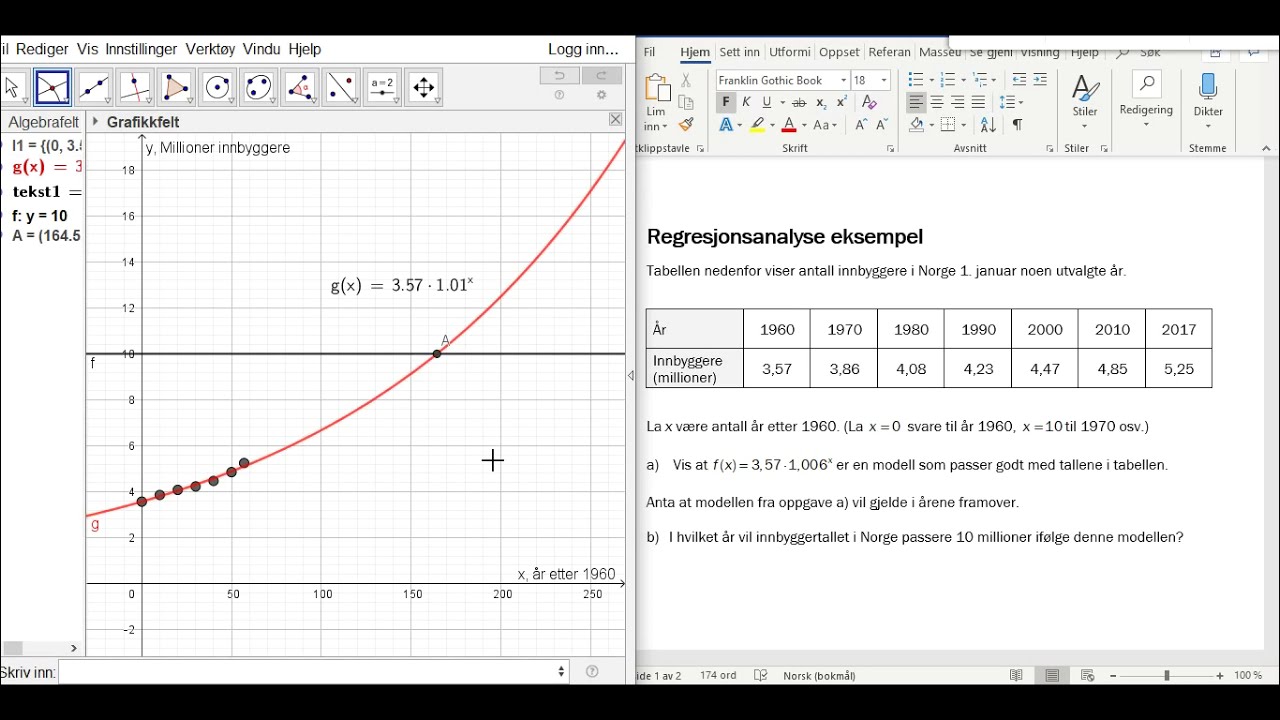This screenshot has width=1280, height=720.
Task: Open bullet list dropdown arrow in Word
Action: (931, 80)
